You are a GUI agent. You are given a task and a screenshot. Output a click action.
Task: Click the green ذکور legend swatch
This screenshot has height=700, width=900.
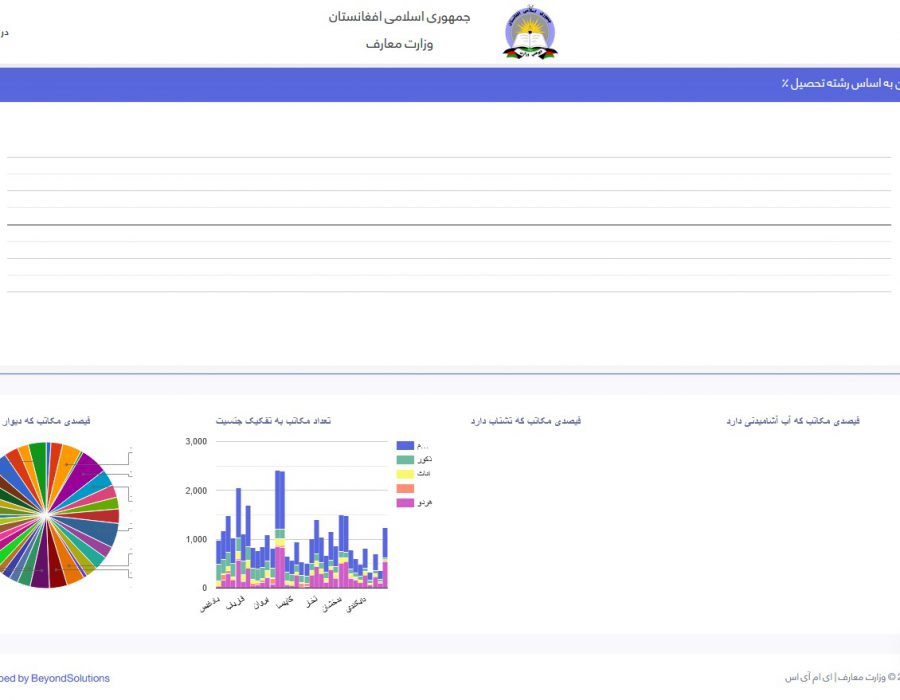click(405, 459)
